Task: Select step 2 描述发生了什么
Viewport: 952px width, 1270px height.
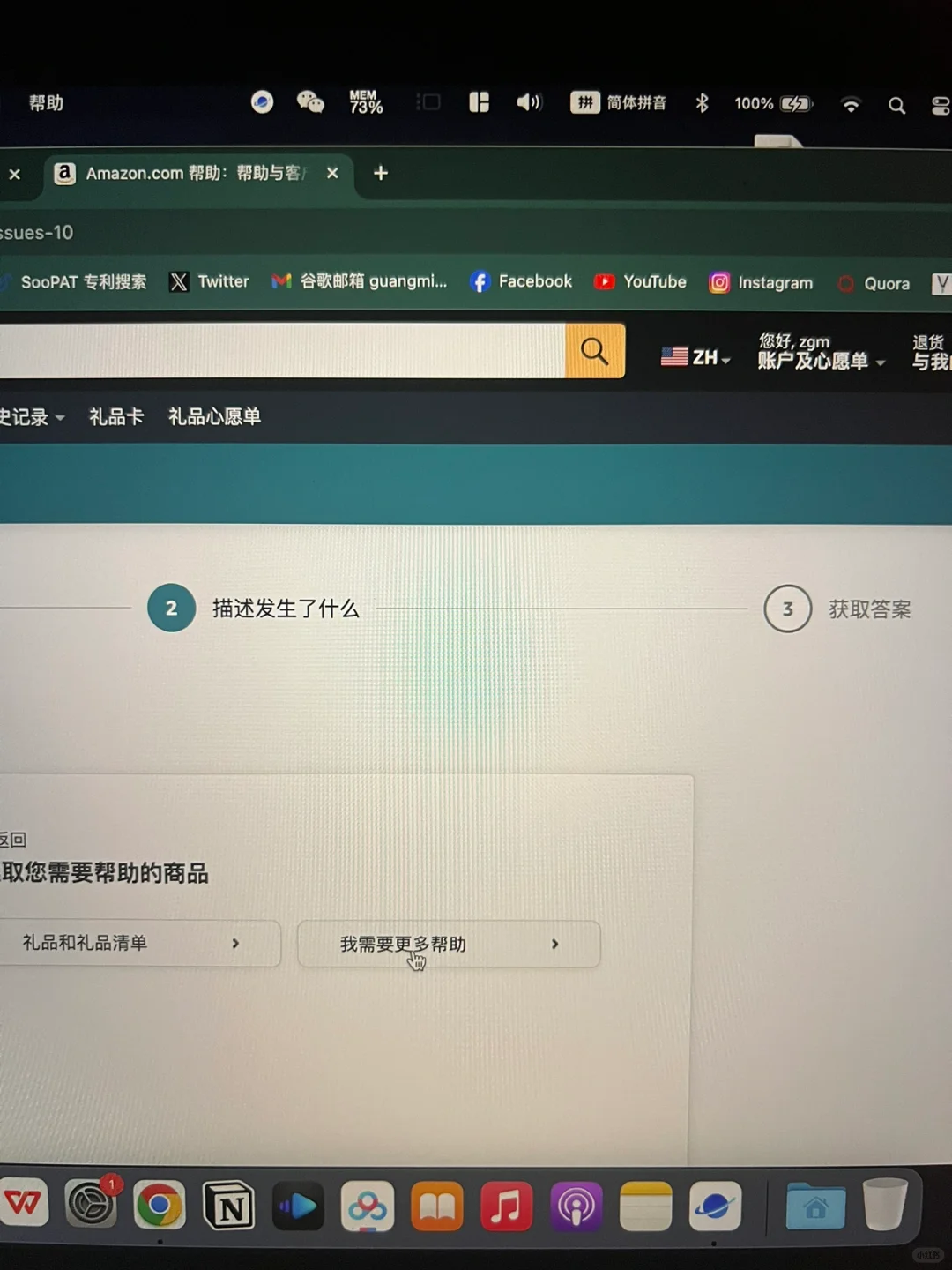Action: coord(254,609)
